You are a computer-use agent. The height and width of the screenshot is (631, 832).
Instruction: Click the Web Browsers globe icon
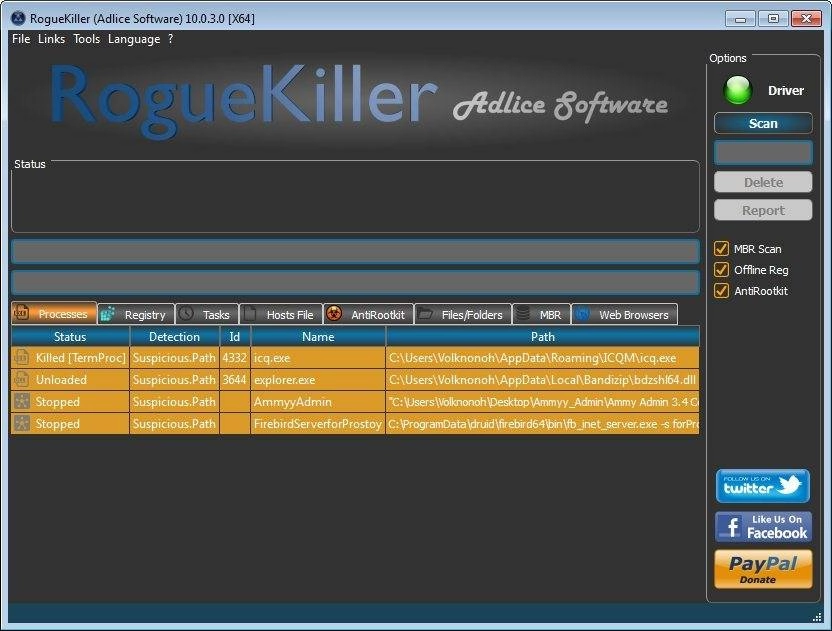click(x=582, y=314)
